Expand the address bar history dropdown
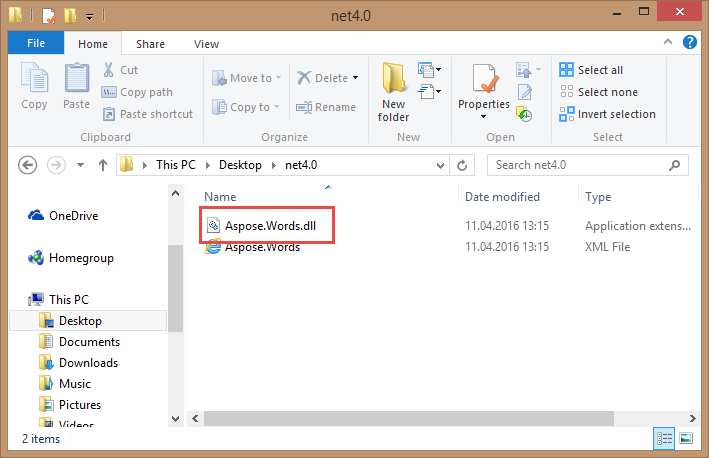The width and height of the screenshot is (709, 458). click(x=440, y=165)
